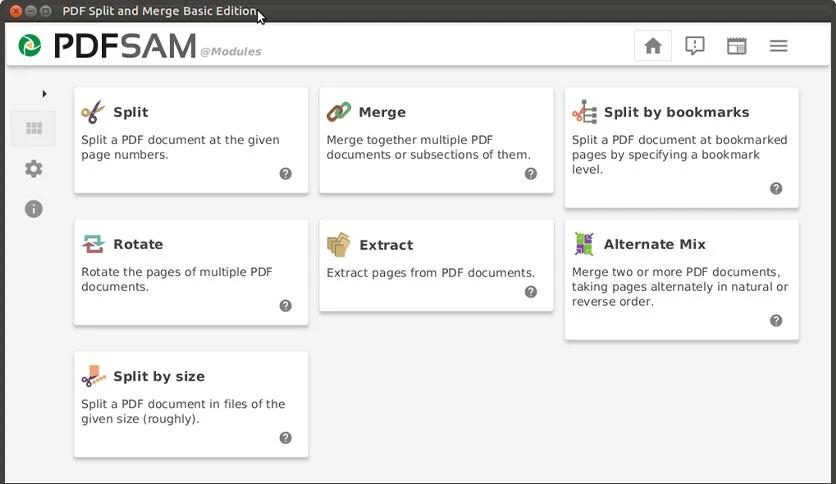The height and width of the screenshot is (484, 836).
Task: Open the Home dashboard button
Action: [x=653, y=46]
